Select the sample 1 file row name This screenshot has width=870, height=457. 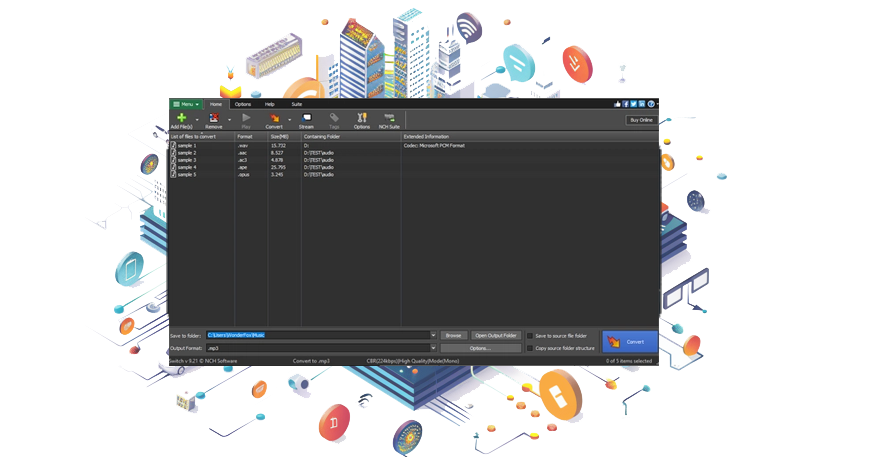click(187, 145)
